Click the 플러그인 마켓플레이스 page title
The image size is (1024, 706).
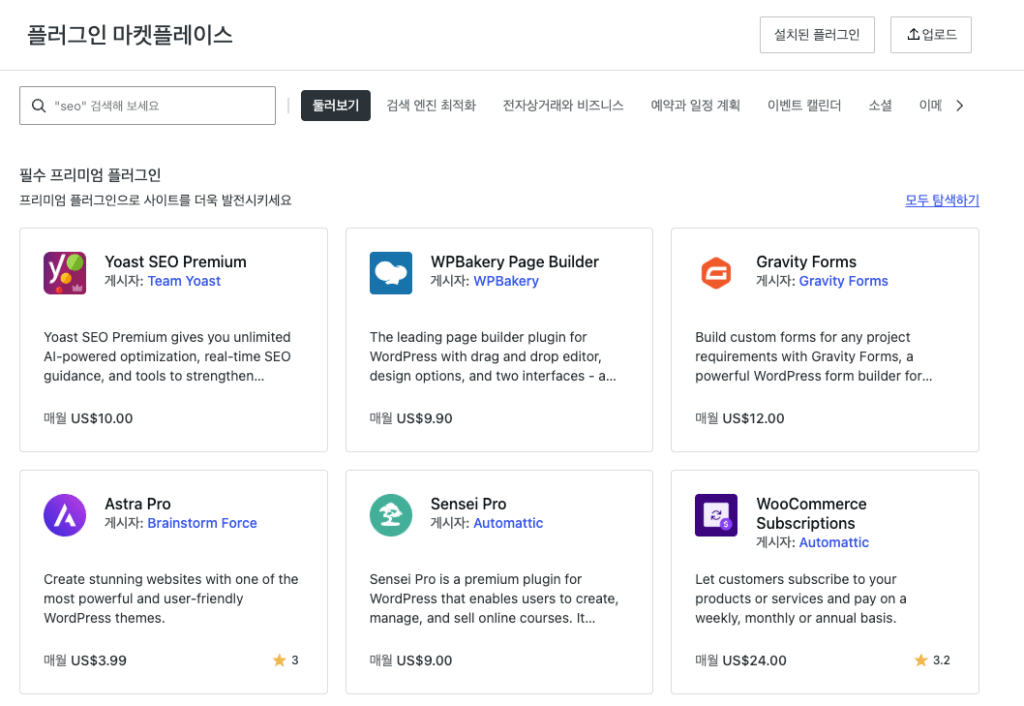130,35
